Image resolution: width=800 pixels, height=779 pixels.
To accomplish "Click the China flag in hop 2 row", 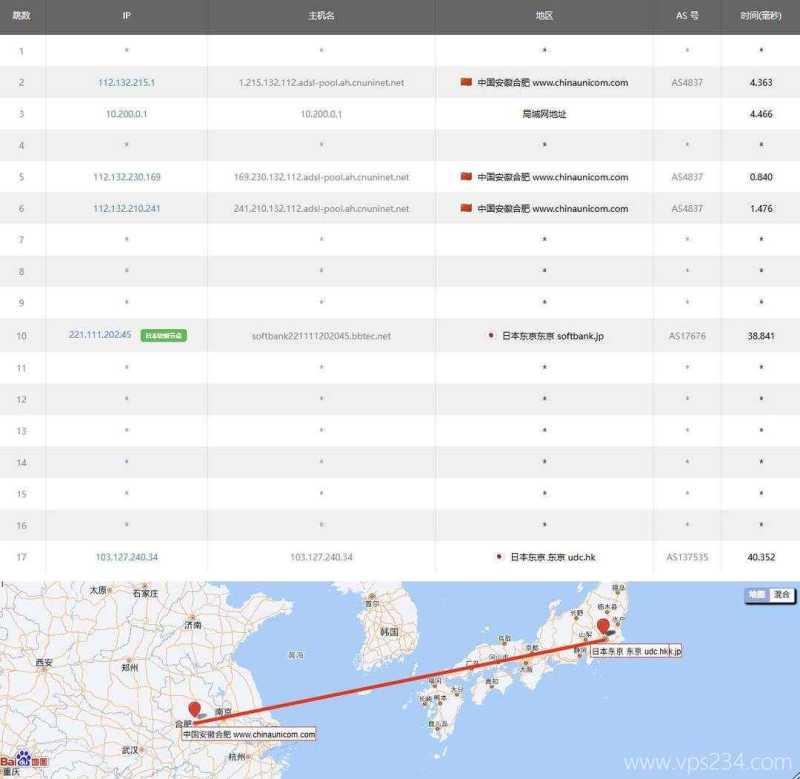I will pyautogui.click(x=466, y=82).
